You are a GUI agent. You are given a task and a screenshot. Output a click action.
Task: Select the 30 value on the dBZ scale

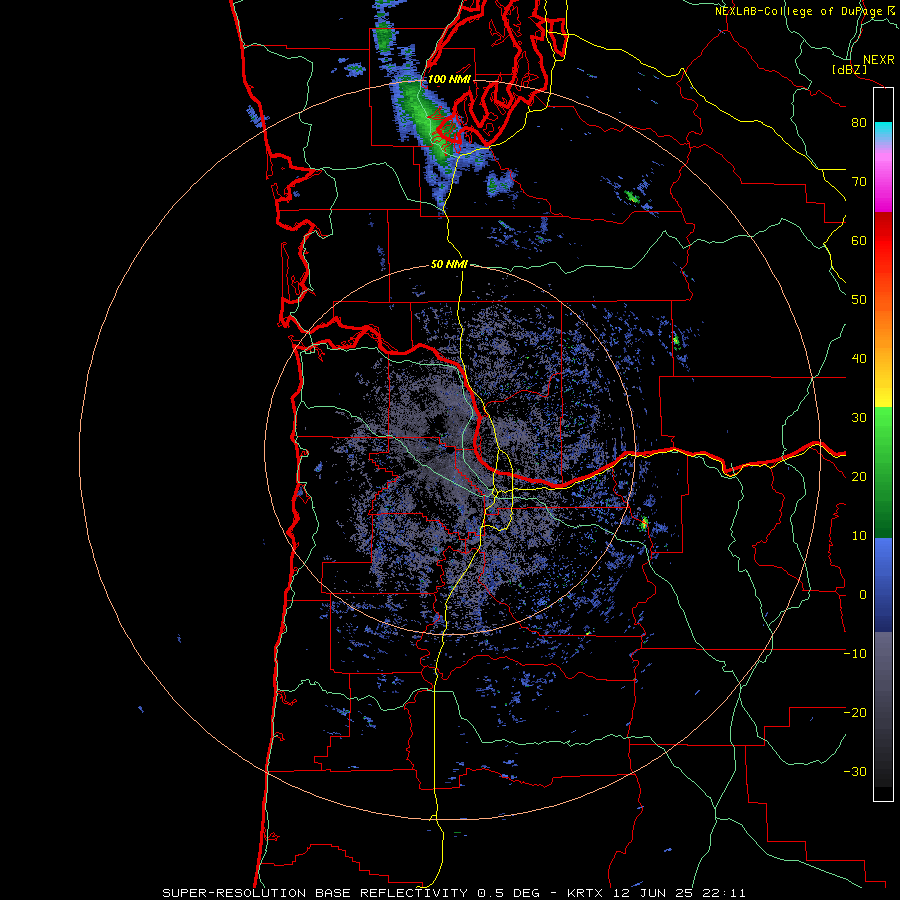(x=859, y=418)
